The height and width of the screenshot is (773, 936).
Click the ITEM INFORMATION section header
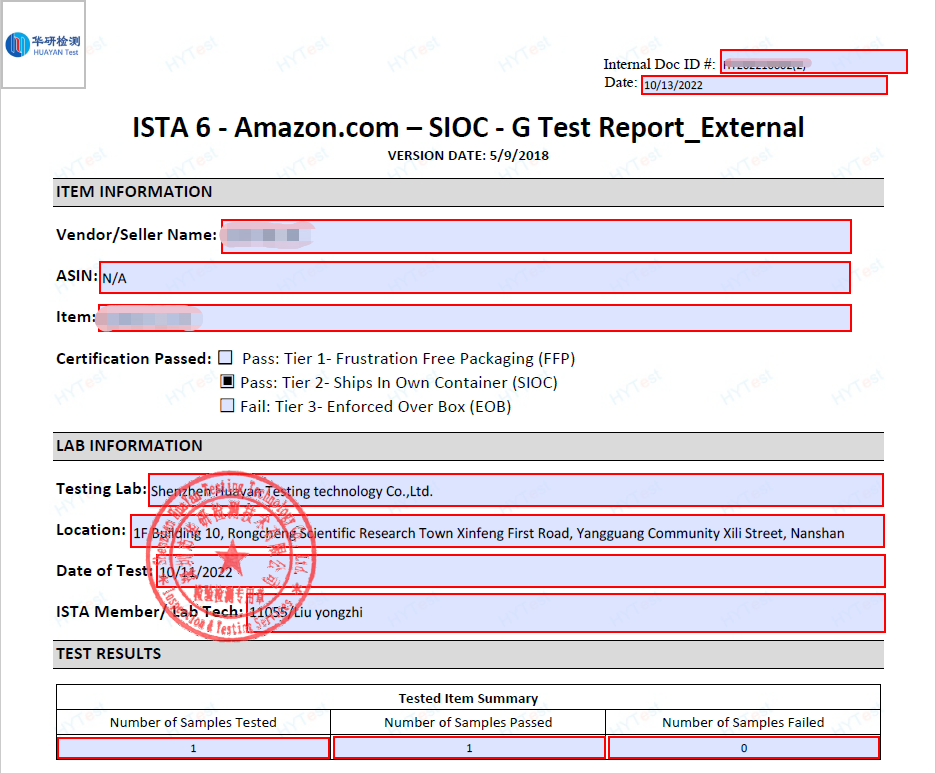pos(134,192)
